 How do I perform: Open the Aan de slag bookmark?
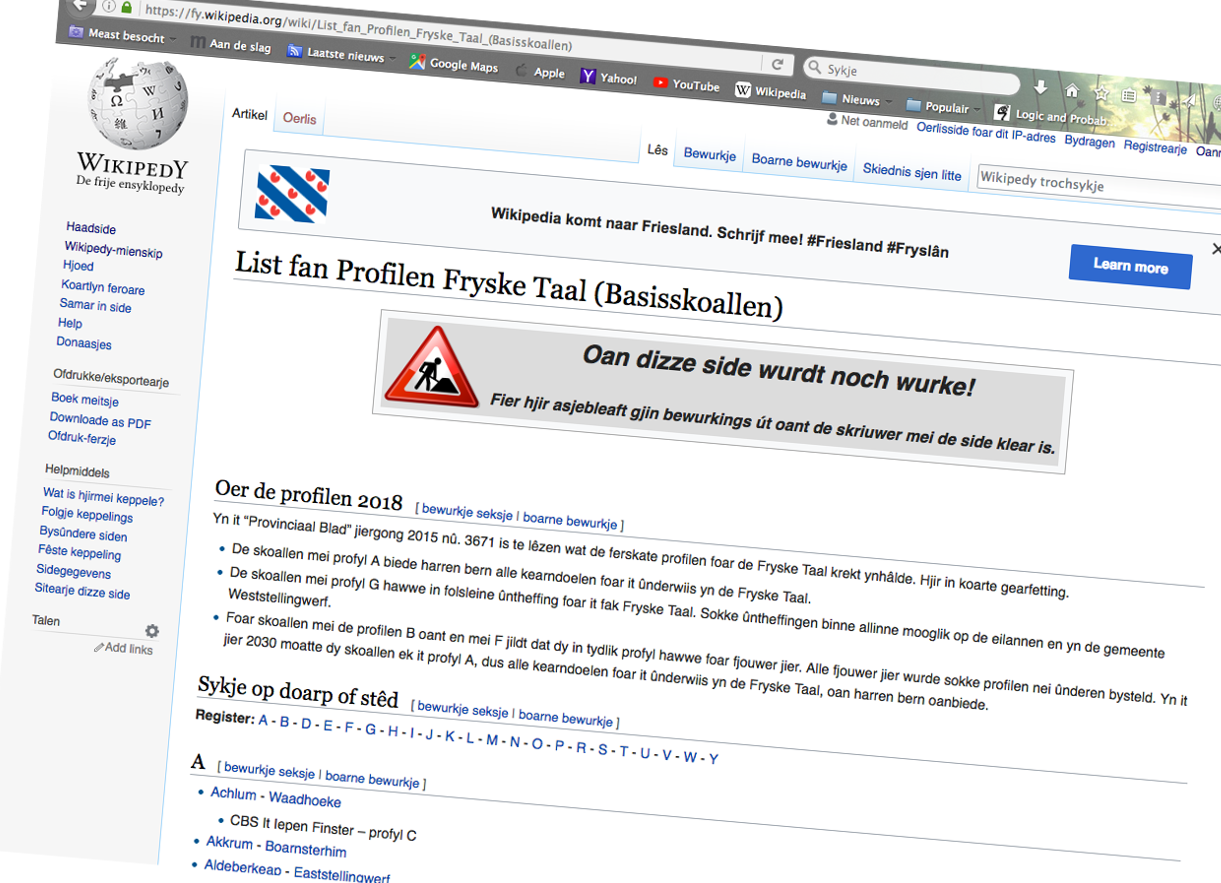231,45
